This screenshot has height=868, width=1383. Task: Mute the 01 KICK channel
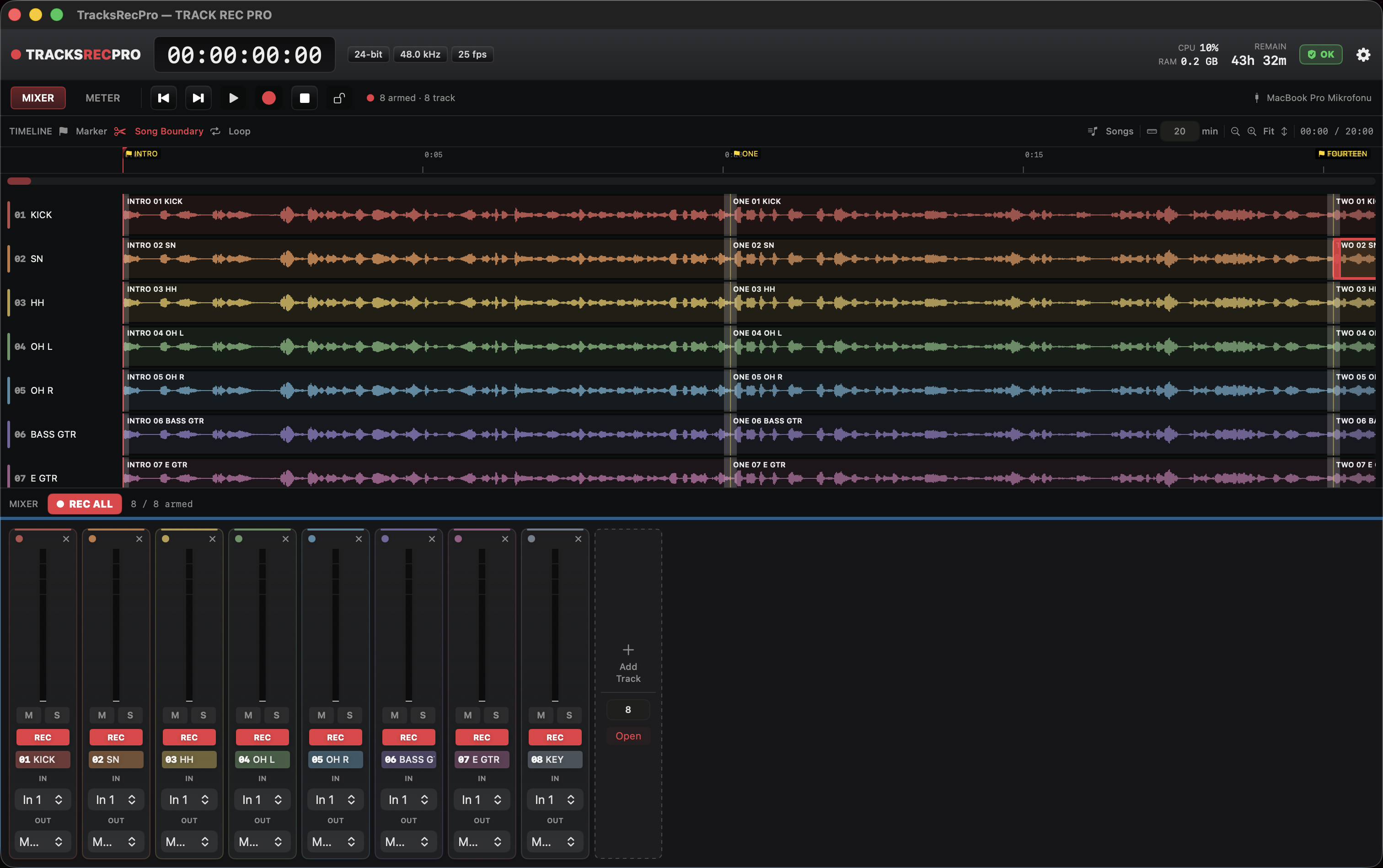click(29, 715)
